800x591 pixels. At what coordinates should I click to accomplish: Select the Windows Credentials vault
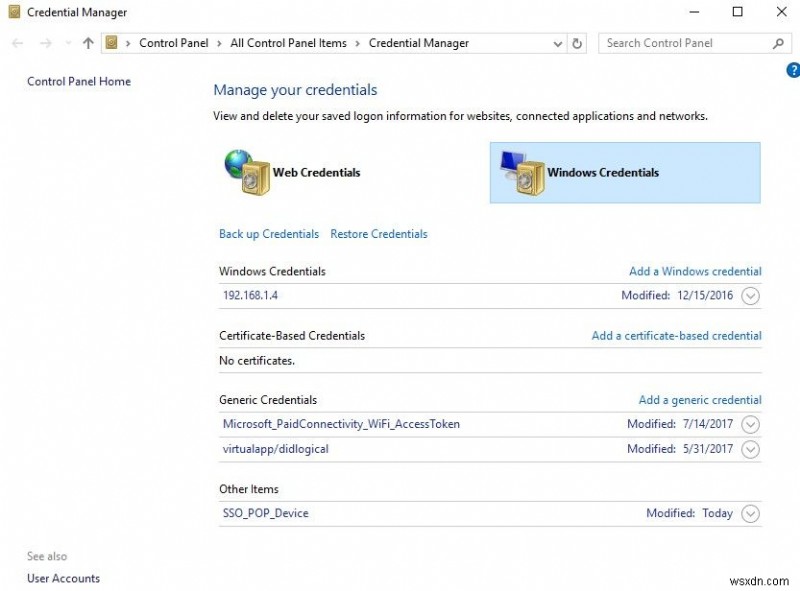tap(625, 173)
